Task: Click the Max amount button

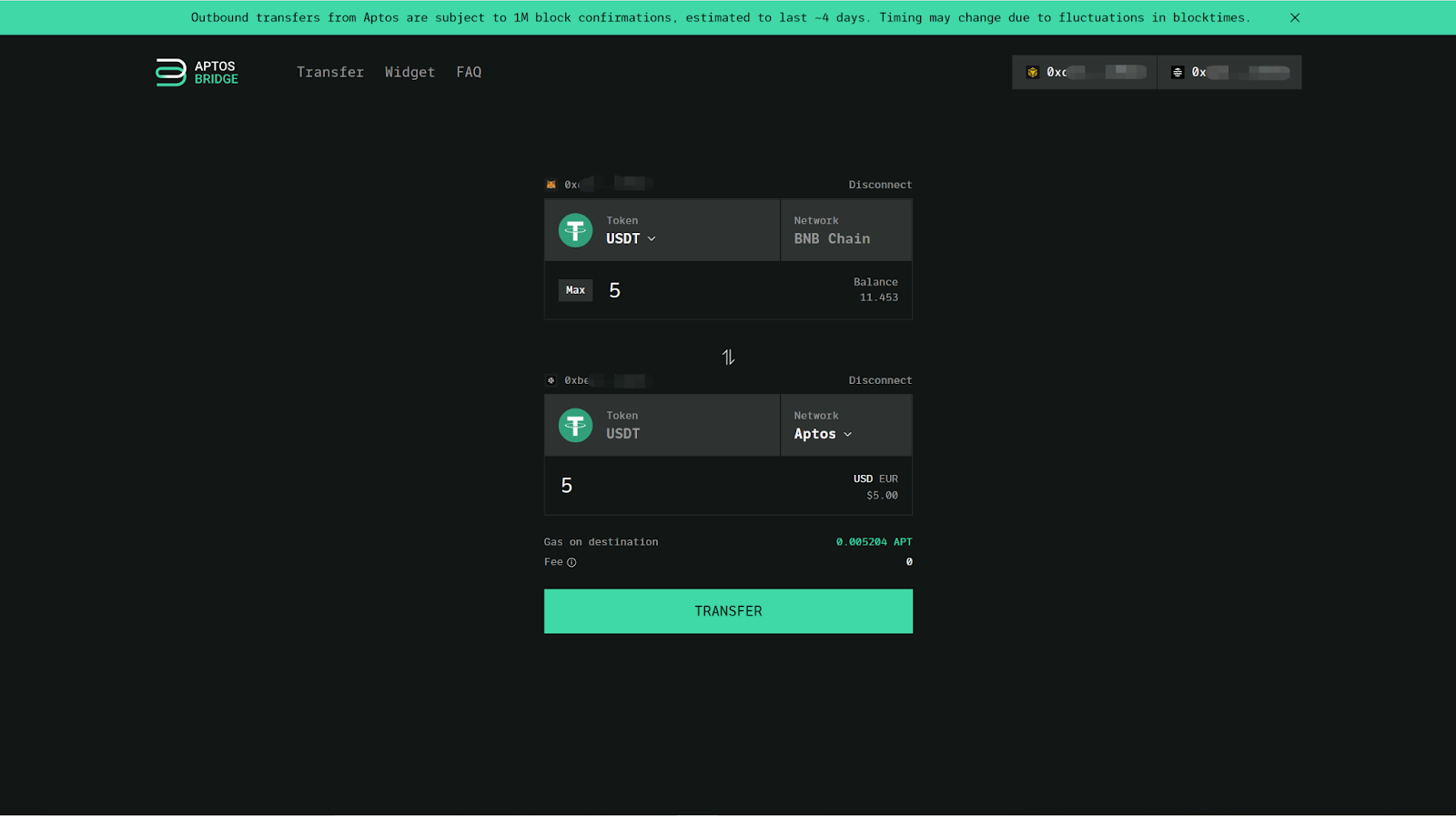Action: tap(575, 290)
